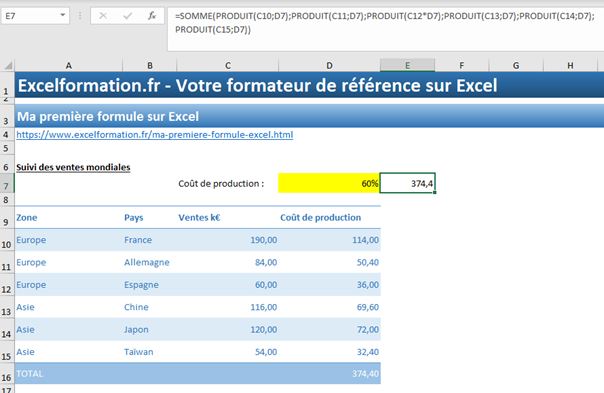This screenshot has width=604, height=393.
Task: Select the 'Japon' cell
Action: (149, 329)
